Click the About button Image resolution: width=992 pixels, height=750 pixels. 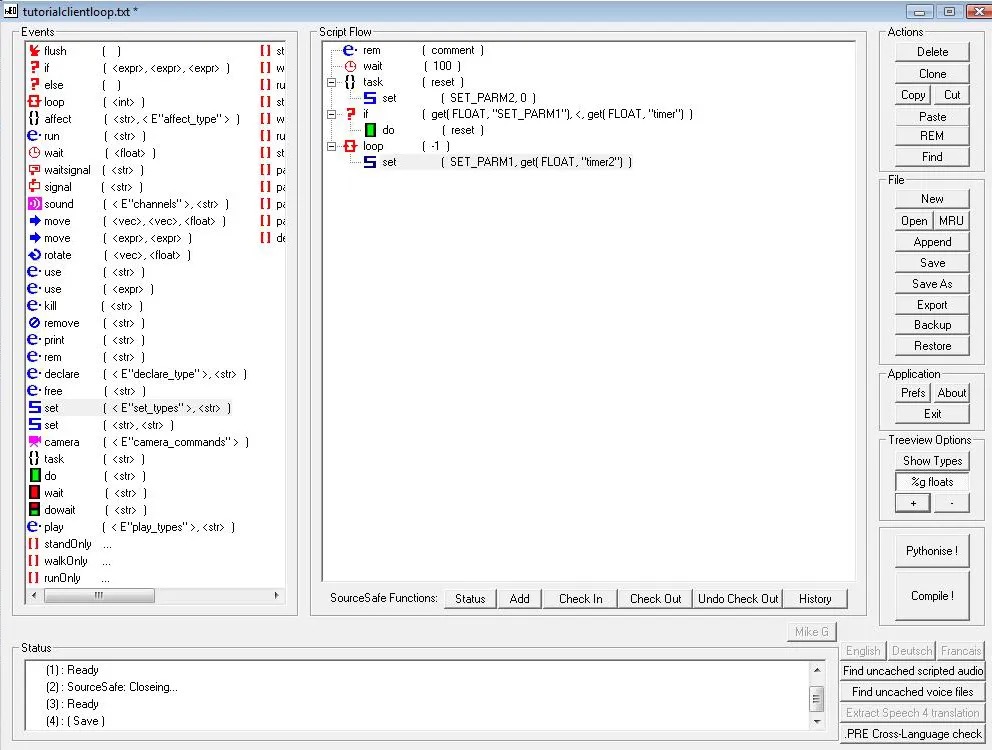point(952,392)
